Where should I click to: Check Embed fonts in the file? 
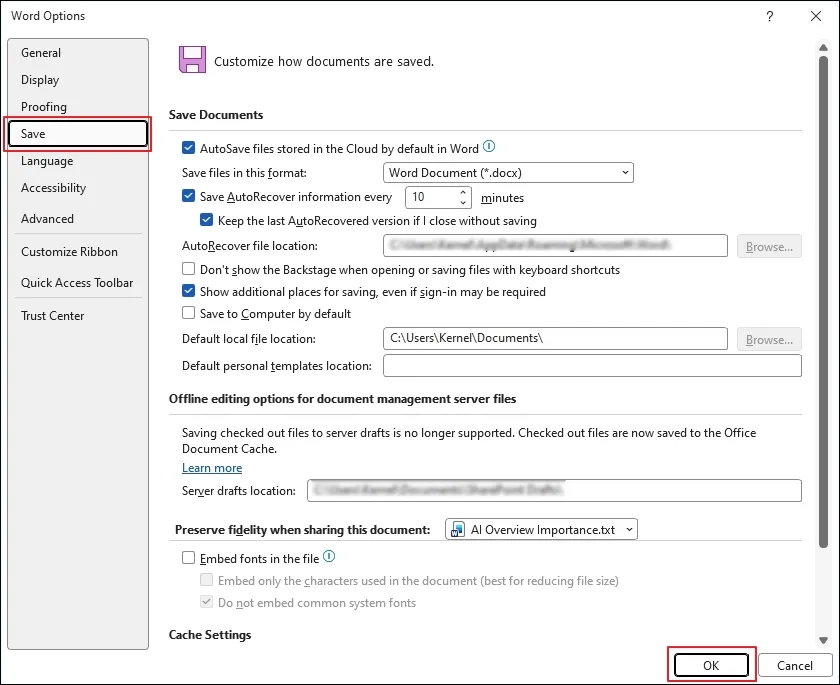(x=189, y=558)
